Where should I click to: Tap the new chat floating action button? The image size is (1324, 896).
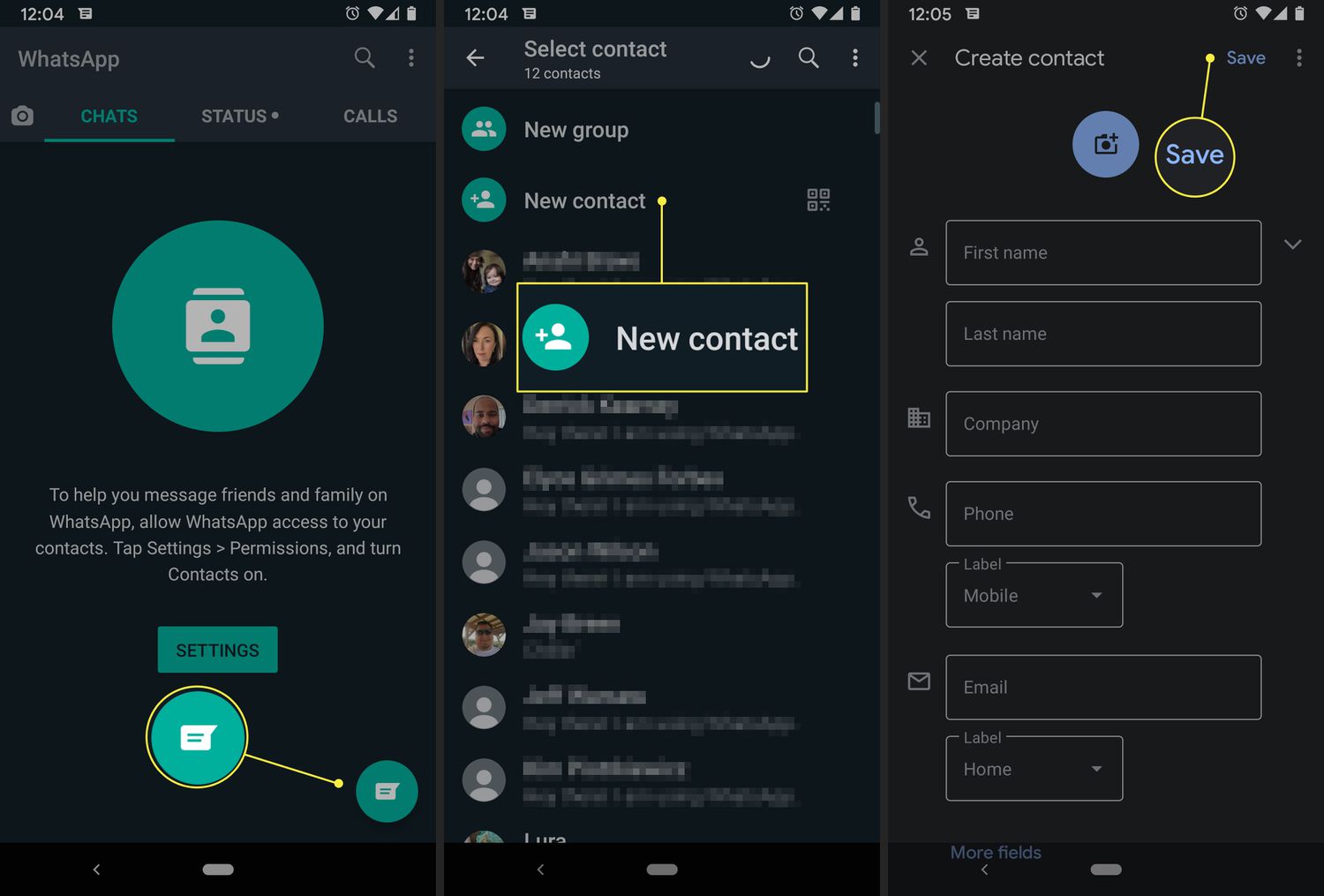(387, 791)
